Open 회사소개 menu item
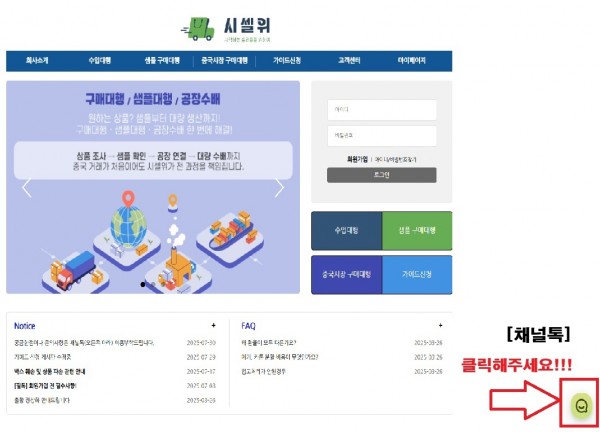 [x=37, y=60]
